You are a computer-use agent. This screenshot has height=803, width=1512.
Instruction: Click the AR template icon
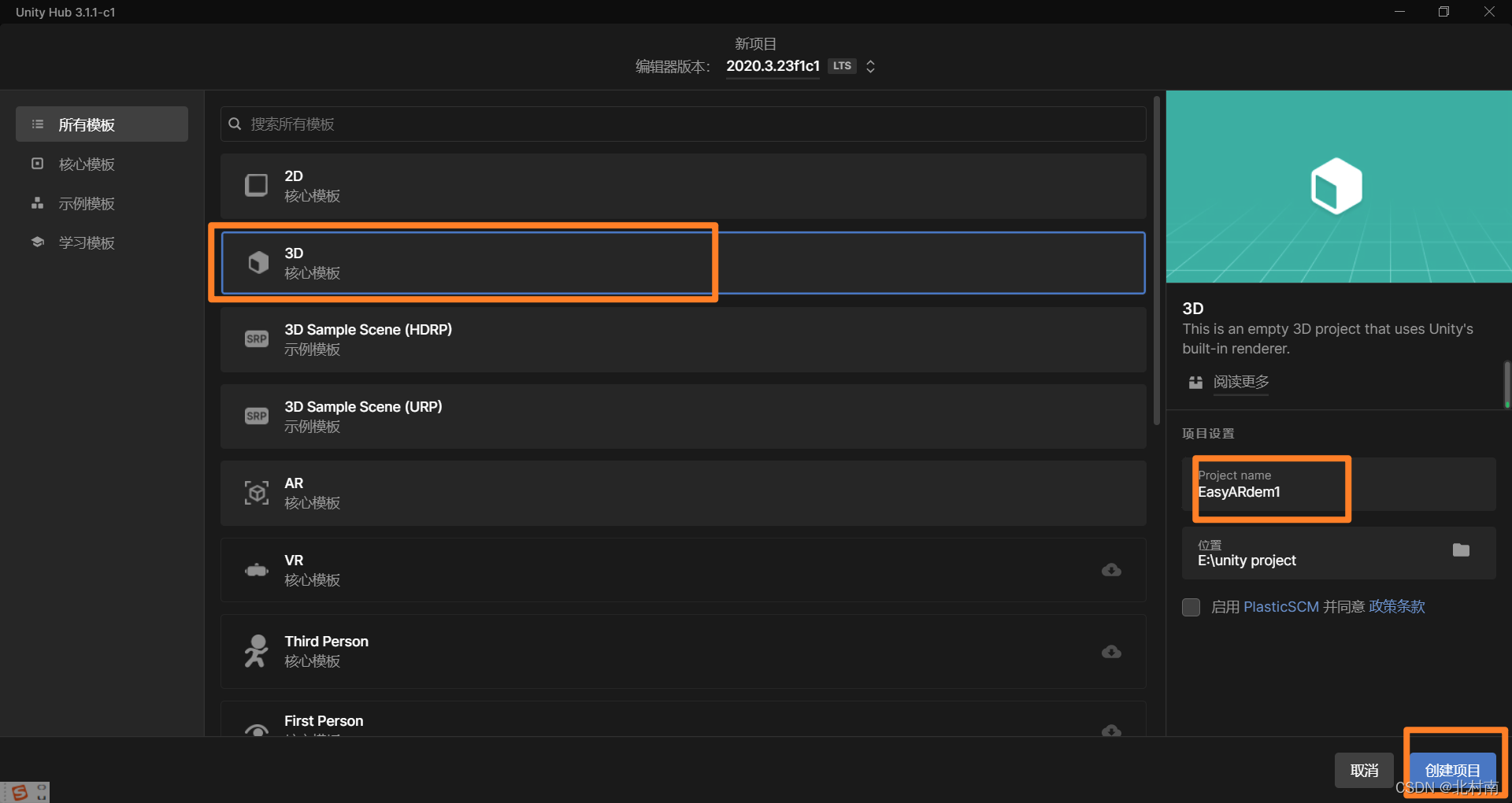pyautogui.click(x=257, y=493)
